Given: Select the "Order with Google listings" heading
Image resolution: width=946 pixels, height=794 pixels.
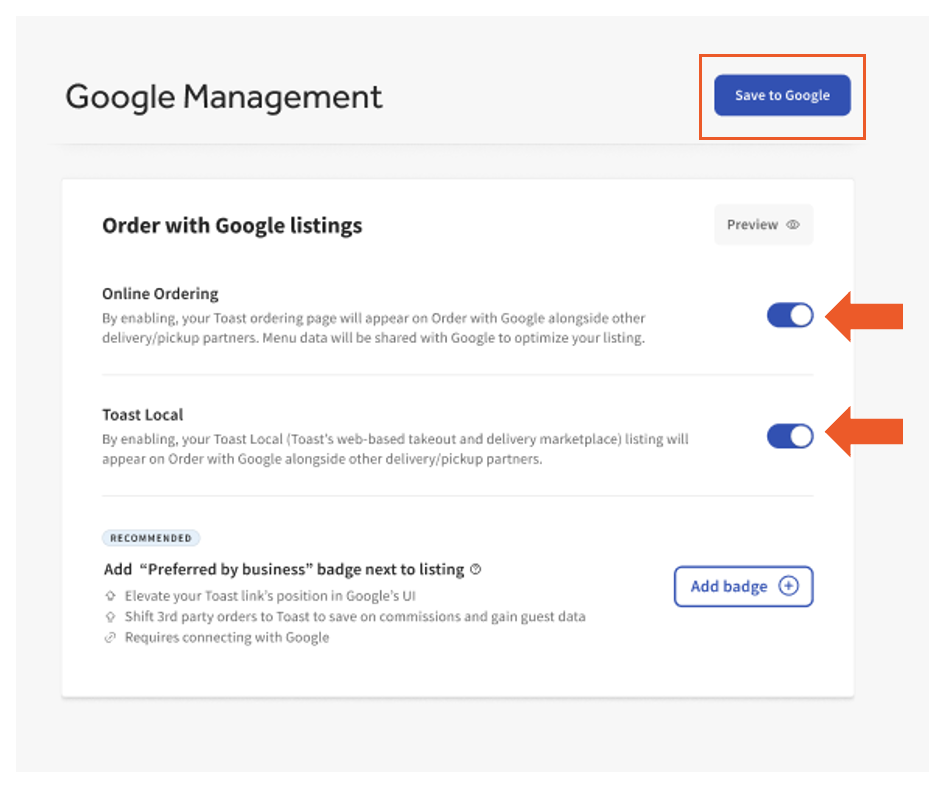Looking at the screenshot, I should coord(232,226).
